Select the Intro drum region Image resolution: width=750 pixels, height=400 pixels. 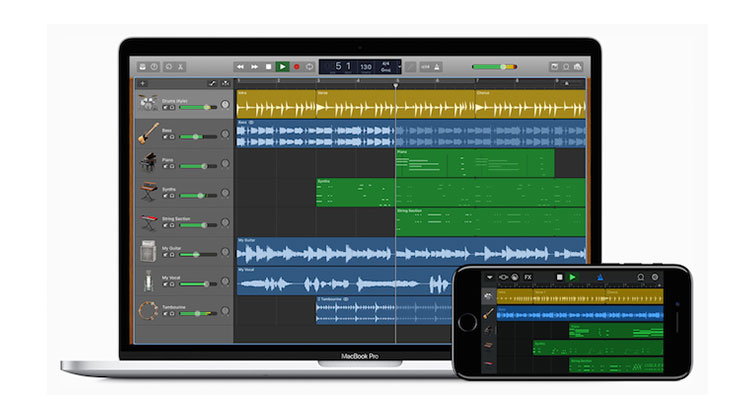tap(276, 104)
